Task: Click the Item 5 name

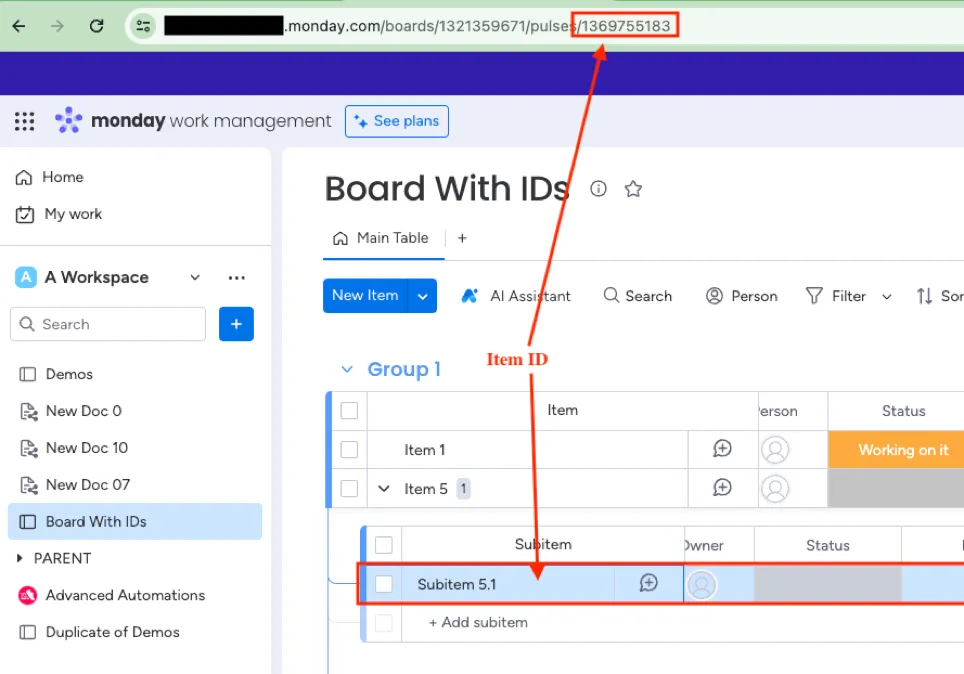Action: [425, 489]
